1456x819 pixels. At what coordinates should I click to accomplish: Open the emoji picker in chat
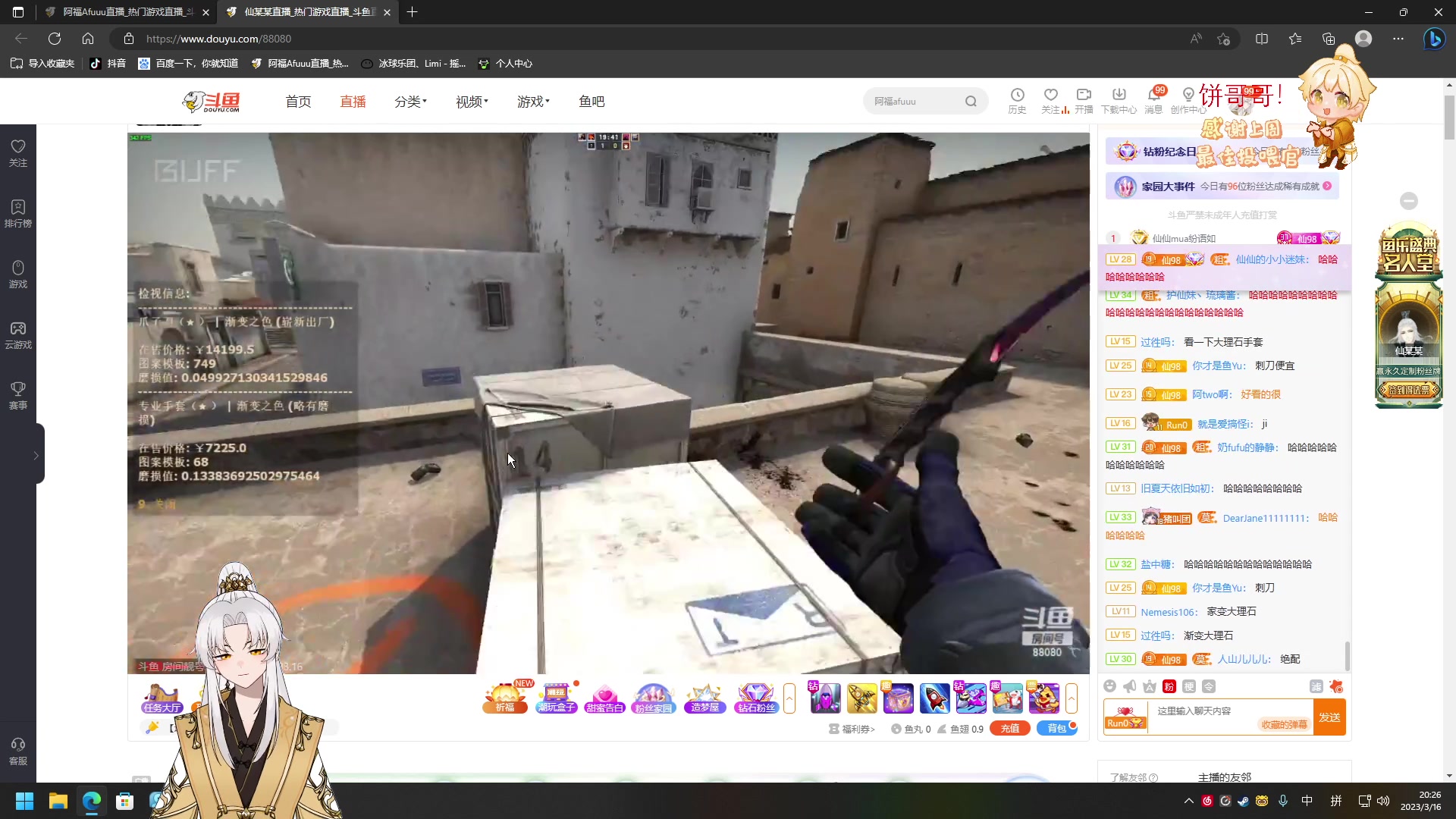coord(1109,686)
